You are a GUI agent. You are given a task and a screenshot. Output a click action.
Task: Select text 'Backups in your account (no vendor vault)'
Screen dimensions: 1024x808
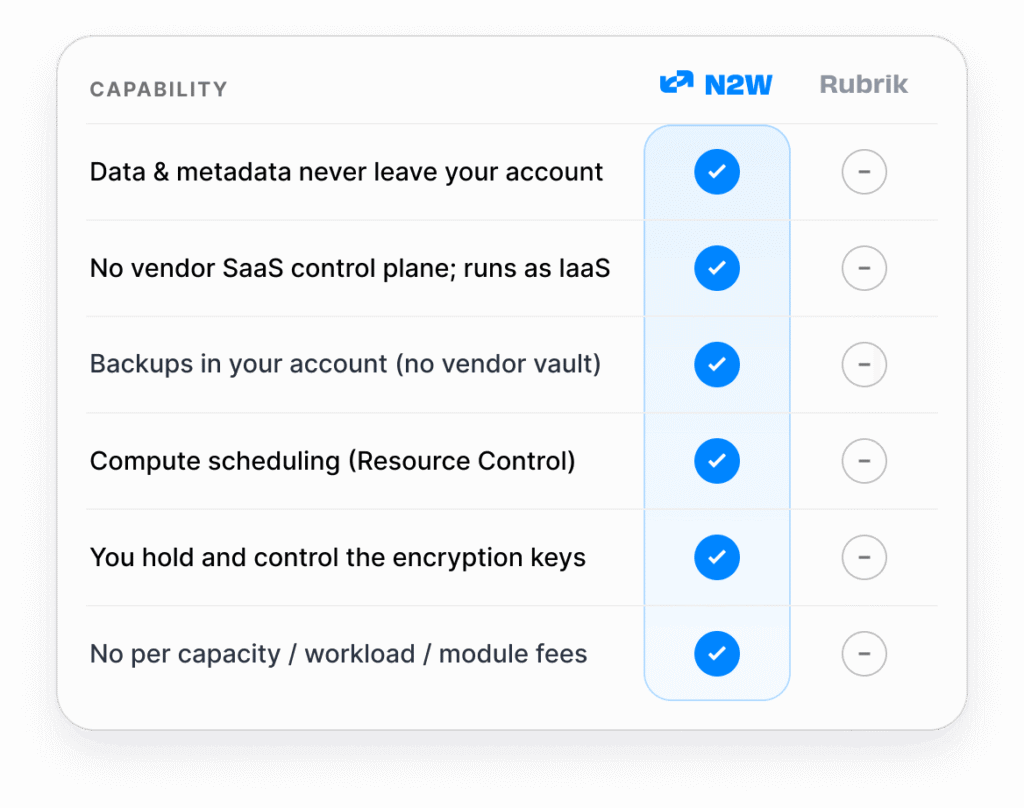345,364
